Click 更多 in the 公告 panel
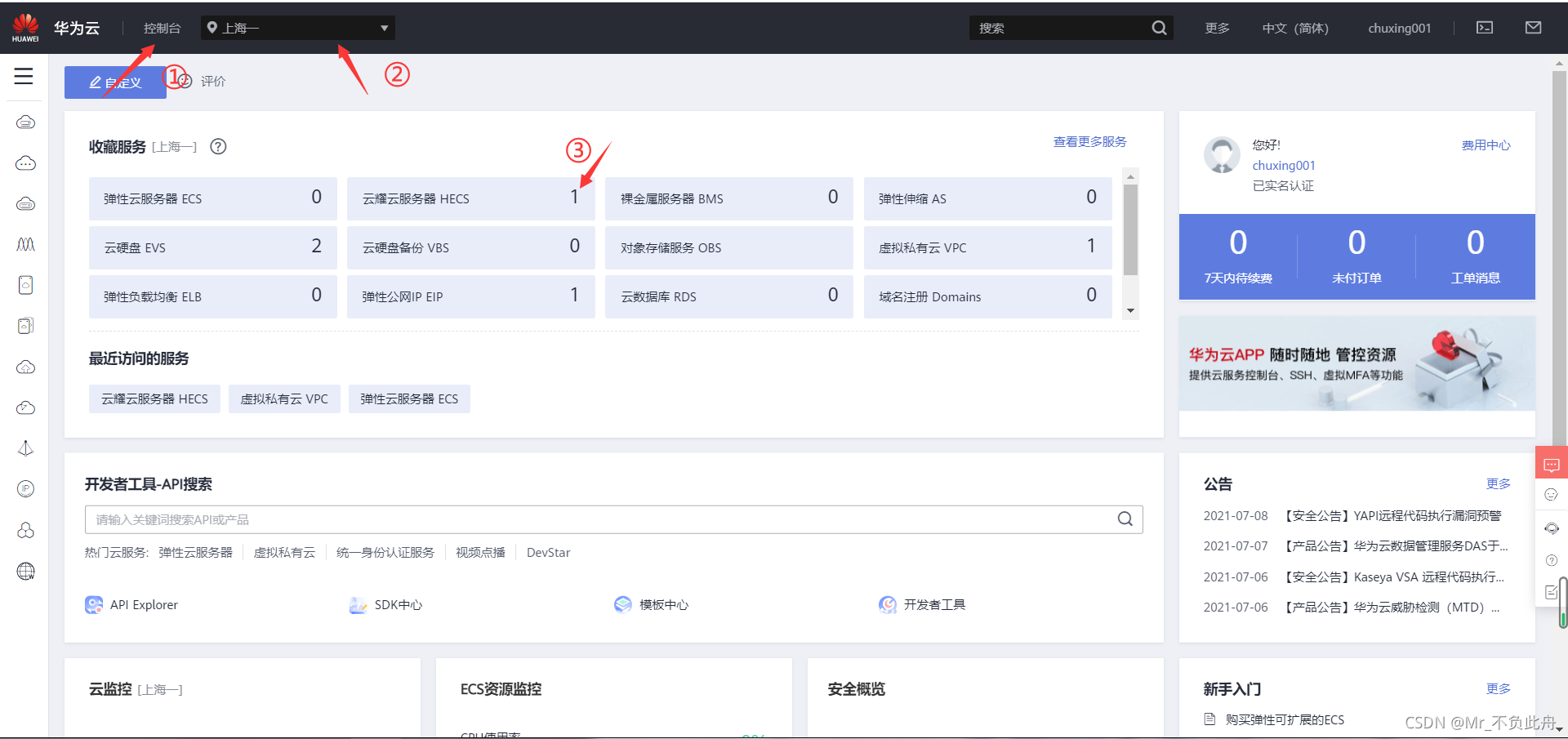Image resolution: width=1568 pixels, height=739 pixels. 1499,484
